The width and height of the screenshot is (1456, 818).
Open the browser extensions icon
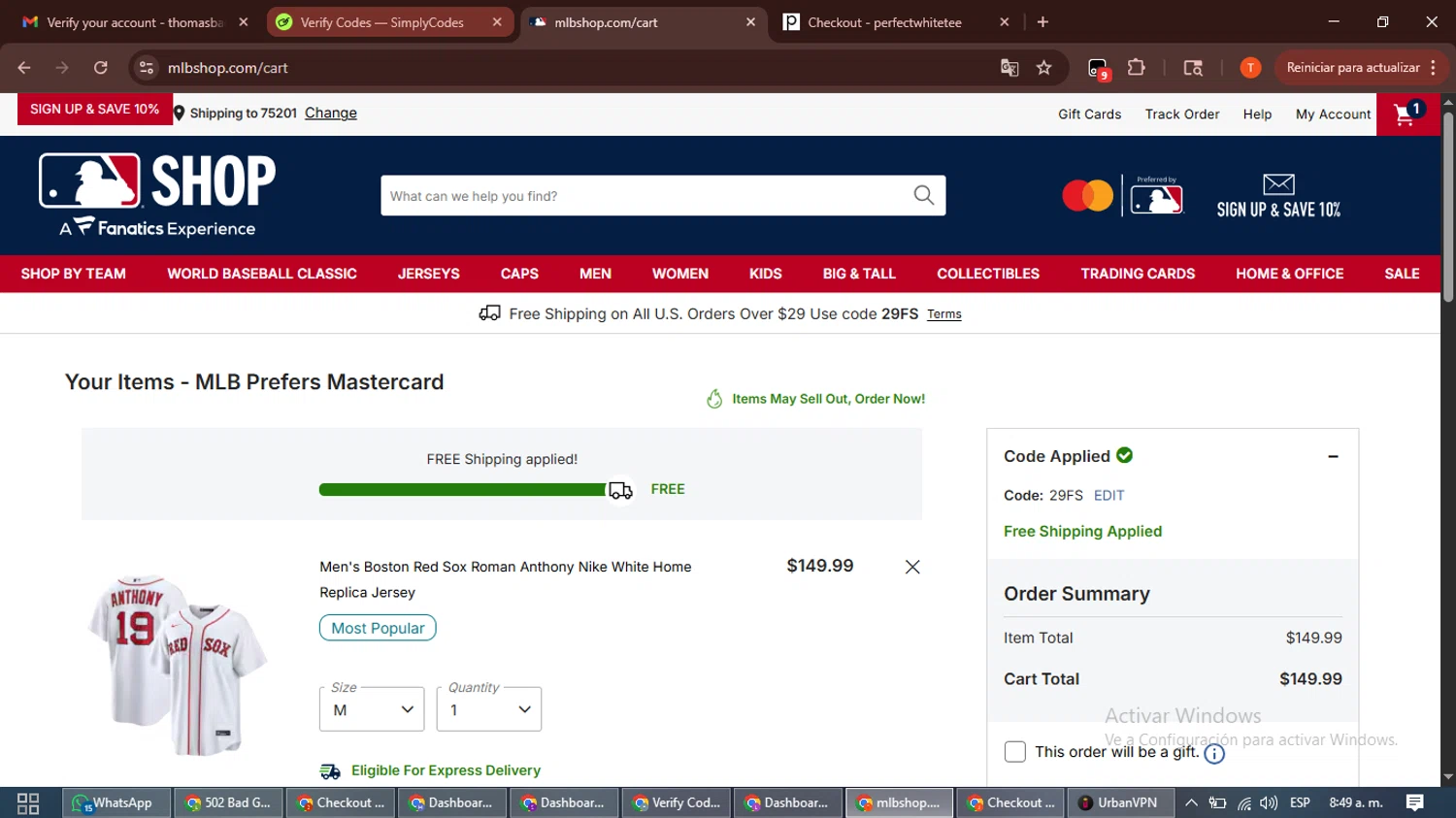point(1136,68)
